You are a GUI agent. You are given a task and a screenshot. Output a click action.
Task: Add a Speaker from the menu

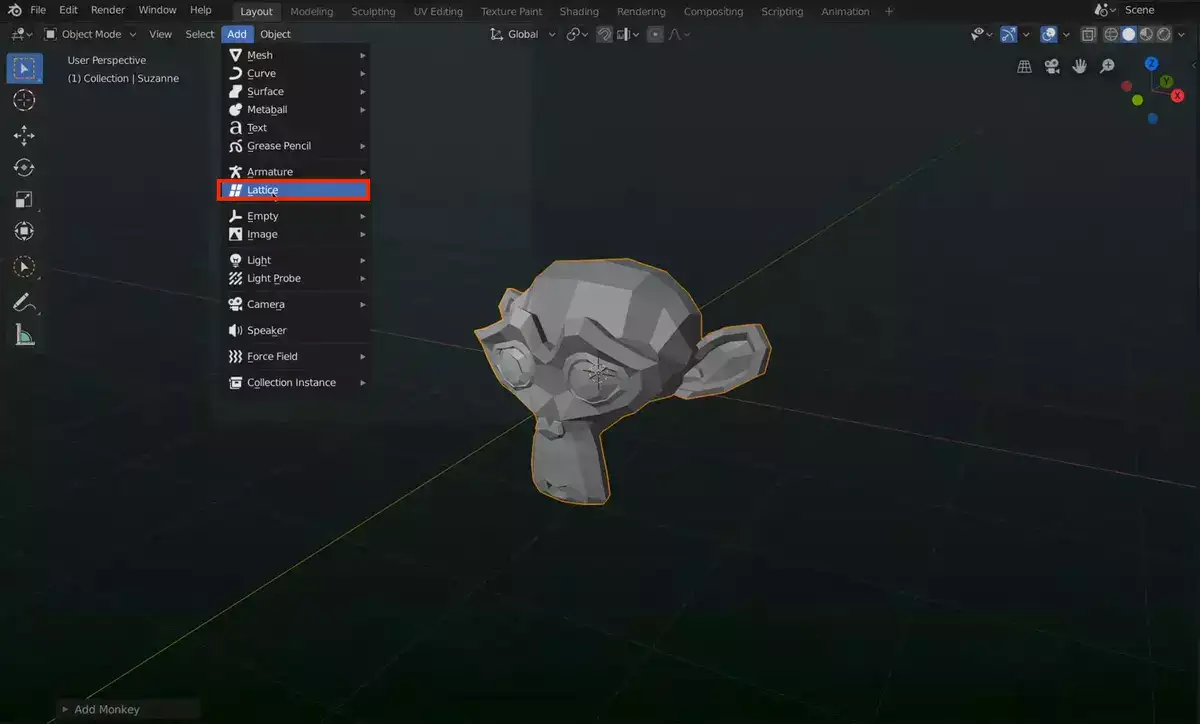point(294,330)
